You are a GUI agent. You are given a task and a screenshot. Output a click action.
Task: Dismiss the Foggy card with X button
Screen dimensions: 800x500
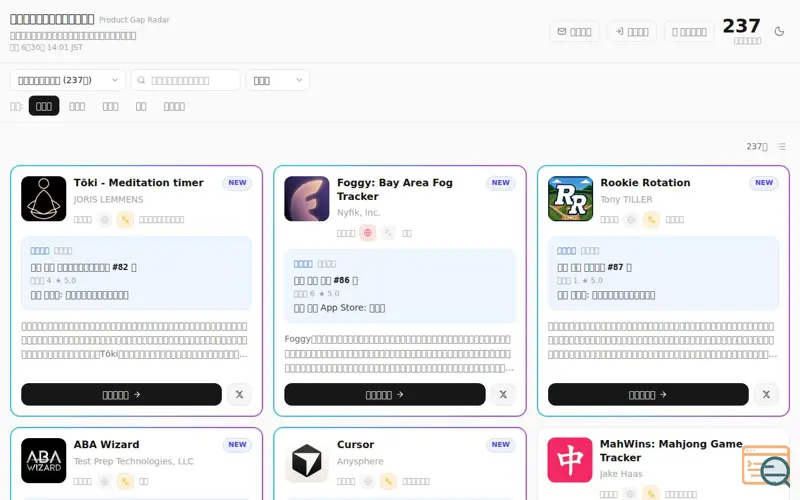[x=503, y=394]
